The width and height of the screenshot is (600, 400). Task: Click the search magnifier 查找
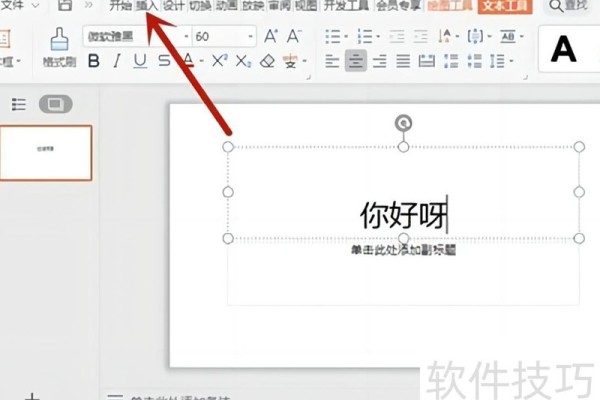coord(568,6)
